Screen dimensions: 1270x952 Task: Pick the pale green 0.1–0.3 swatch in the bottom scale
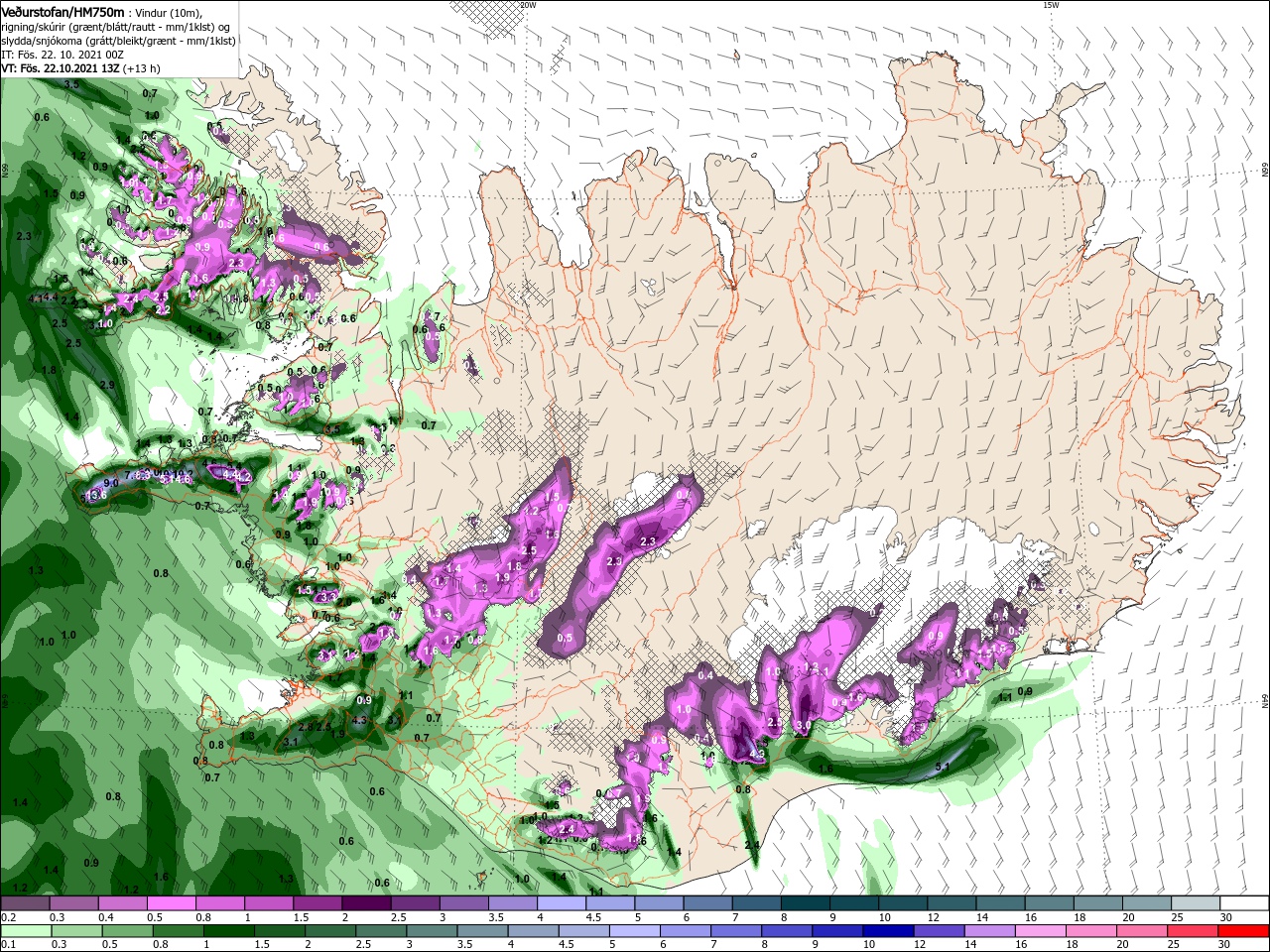(26, 931)
